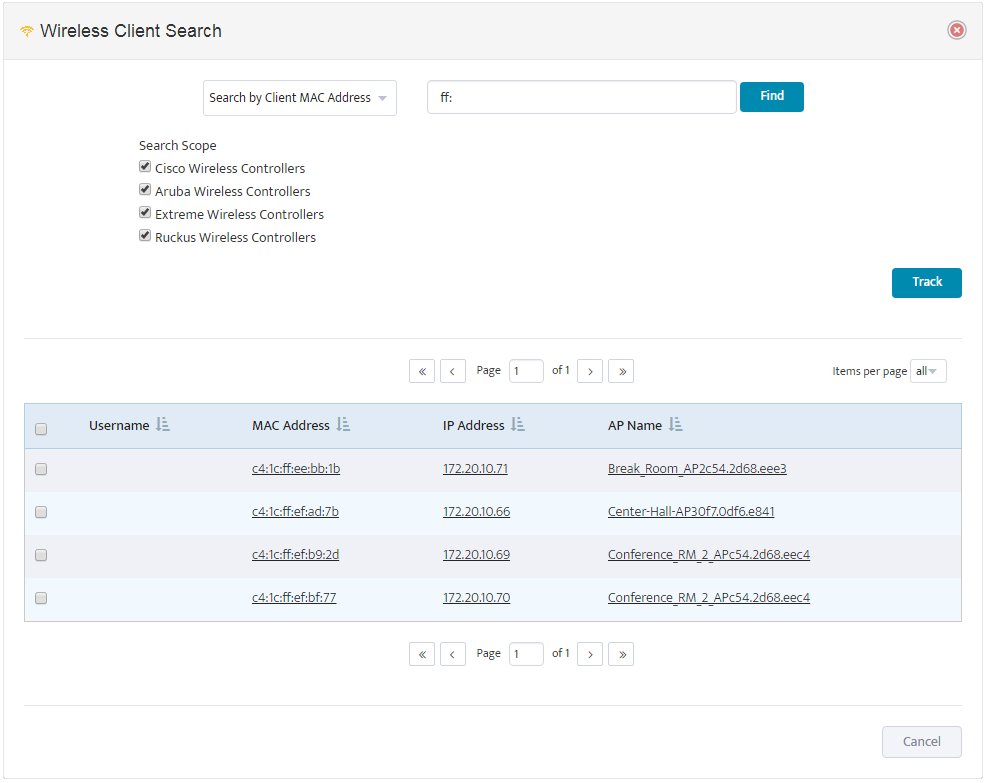Sort table by AP Name icon
The height and width of the screenshot is (783, 987).
[x=675, y=425]
